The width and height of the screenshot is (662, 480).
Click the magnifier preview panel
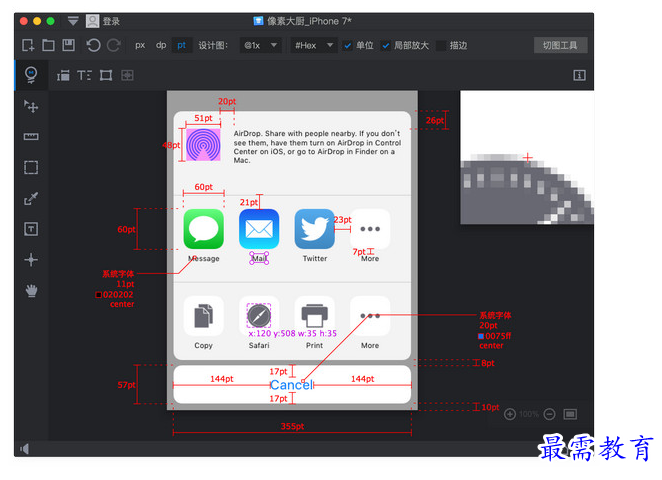[527, 157]
